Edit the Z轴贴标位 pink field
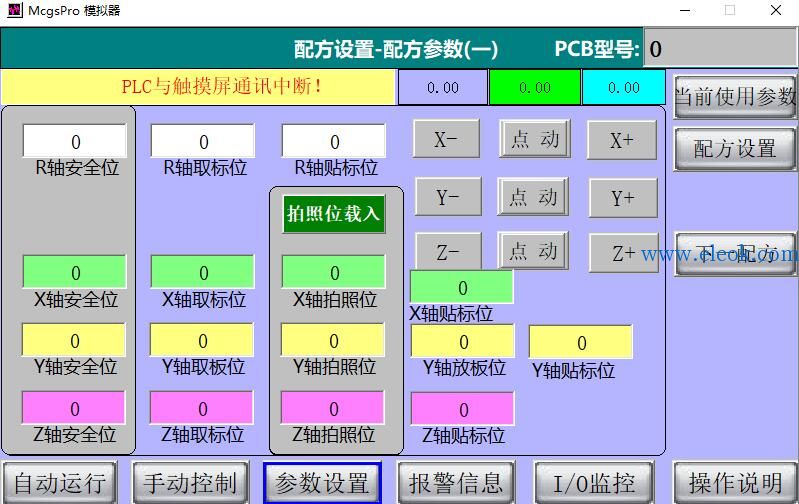Image resolution: width=799 pixels, height=504 pixels. coord(463,409)
